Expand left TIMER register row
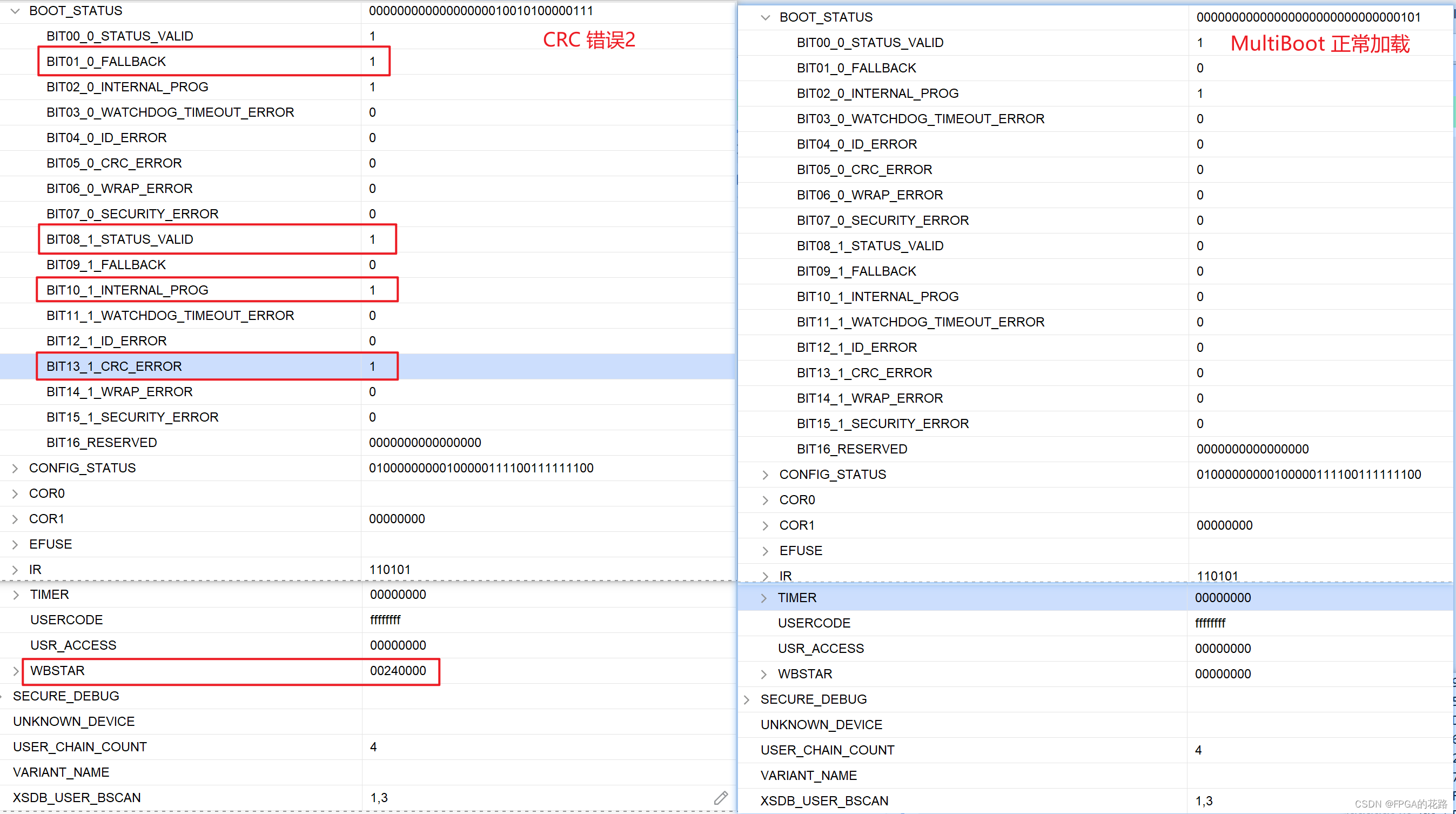The image size is (1456, 814). (16, 595)
